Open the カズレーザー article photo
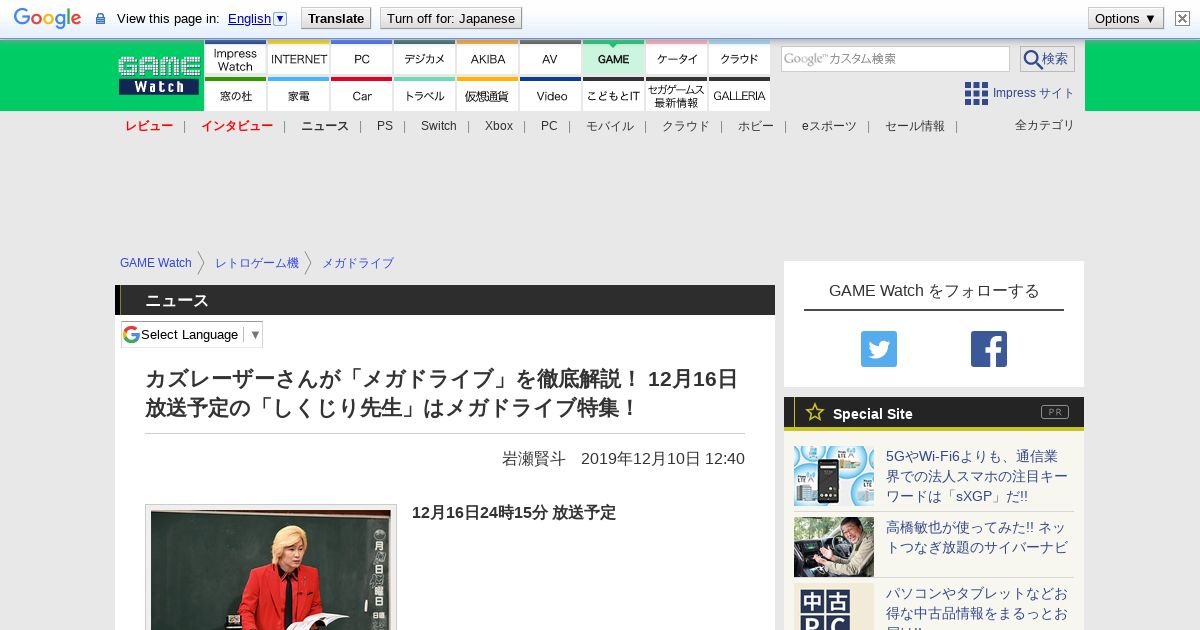 [x=271, y=568]
